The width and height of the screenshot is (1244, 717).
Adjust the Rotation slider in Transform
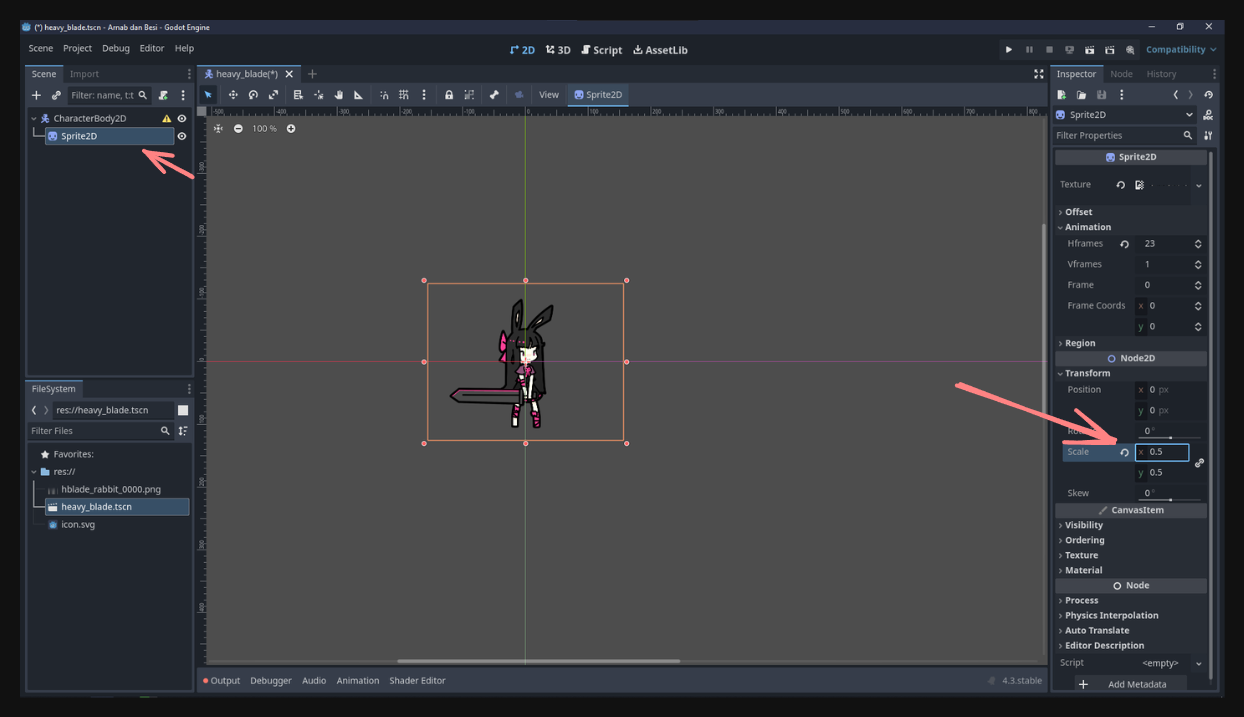pos(1170,437)
